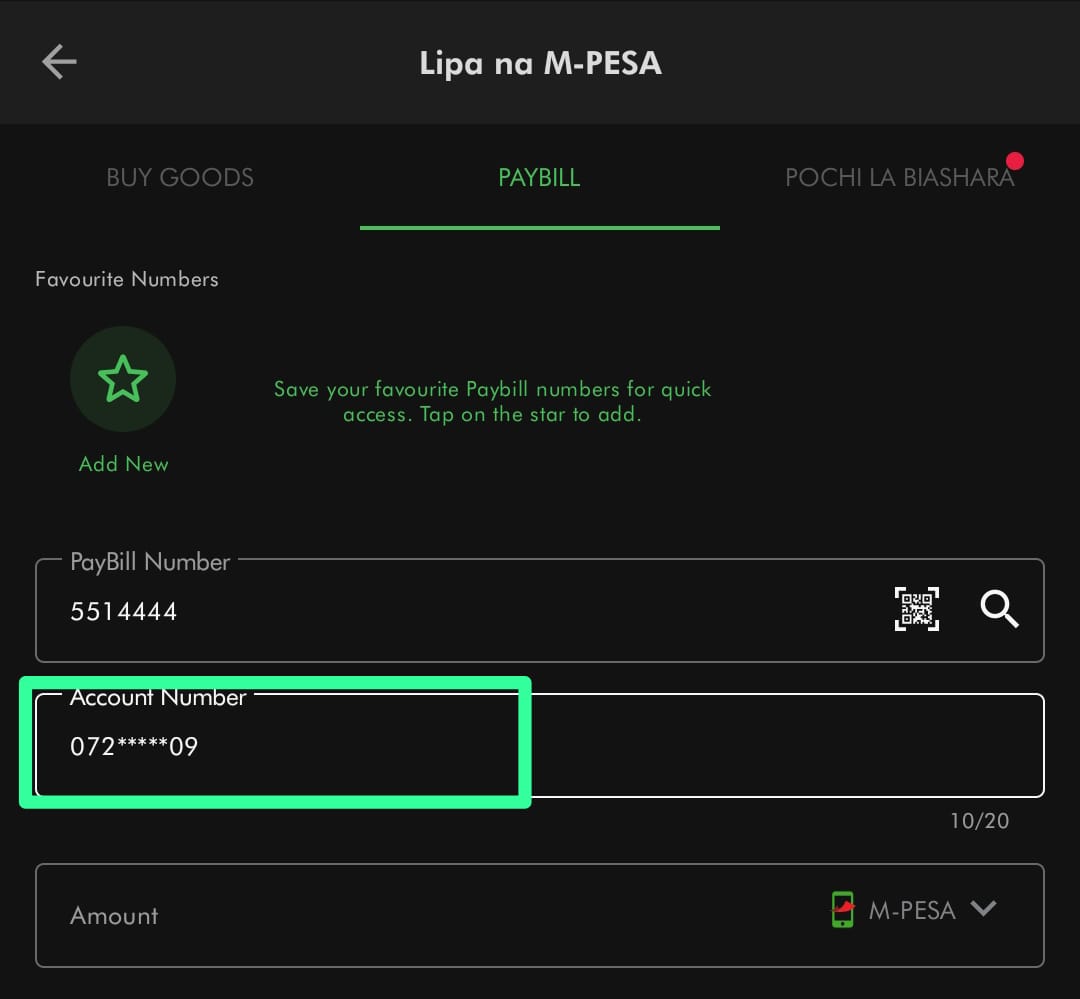Tap the red notification dot on Pochi tab

coord(1015,161)
